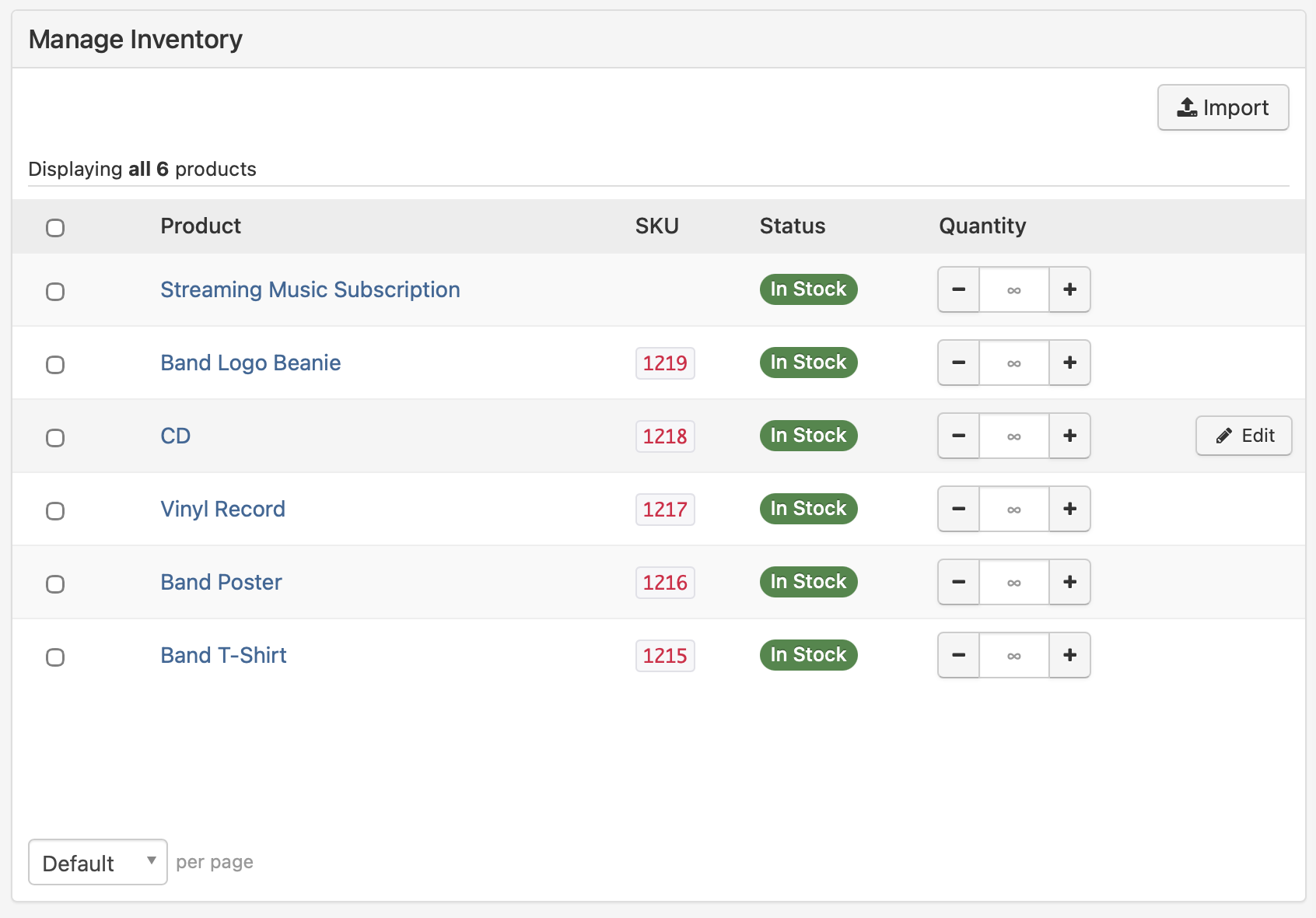The height and width of the screenshot is (918, 1316).
Task: Click quantity field for Streaming Music Subscription
Action: click(1014, 289)
